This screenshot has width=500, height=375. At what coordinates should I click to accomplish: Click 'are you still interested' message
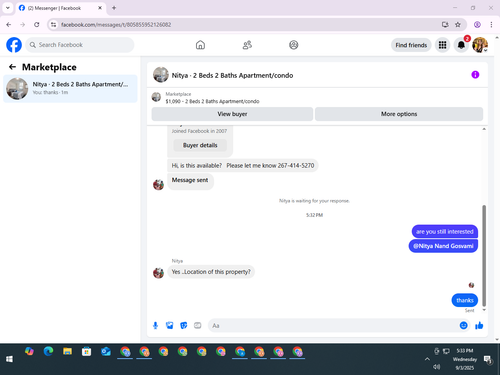tap(445, 232)
